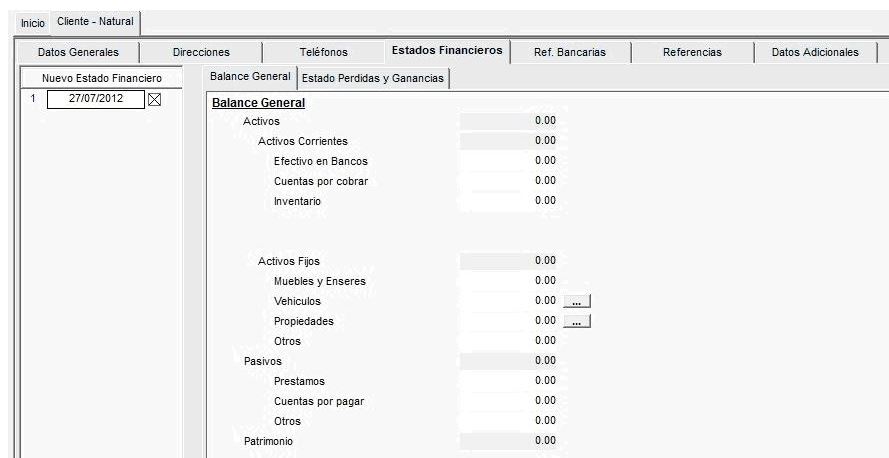Edit the Inventario amount field
The width and height of the screenshot is (889, 458).
click(509, 201)
